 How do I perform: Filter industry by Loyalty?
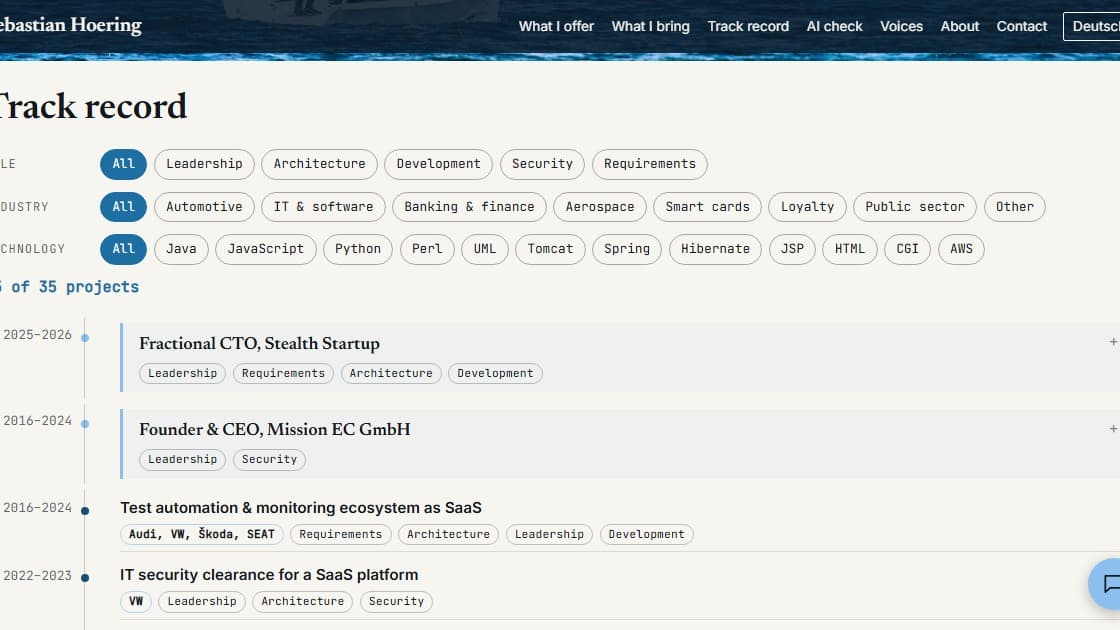(807, 206)
